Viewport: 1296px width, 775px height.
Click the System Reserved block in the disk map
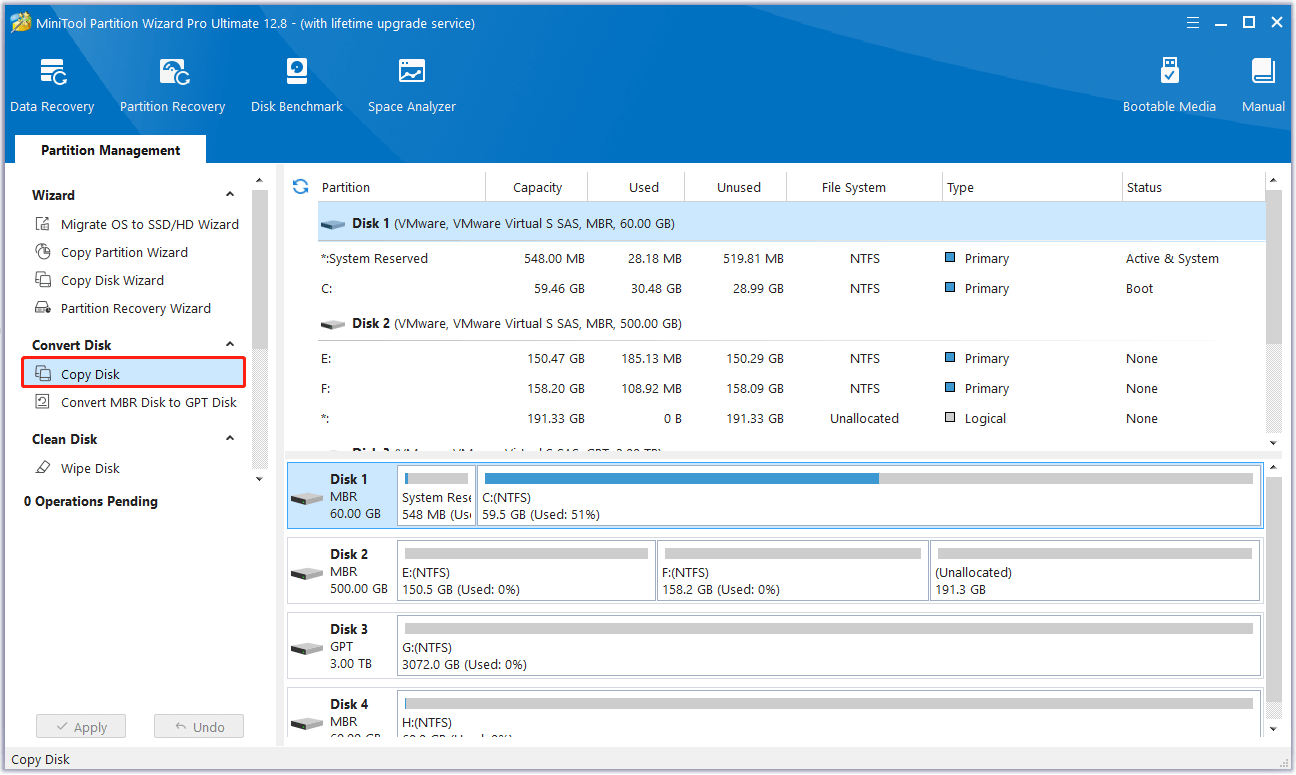pos(436,495)
